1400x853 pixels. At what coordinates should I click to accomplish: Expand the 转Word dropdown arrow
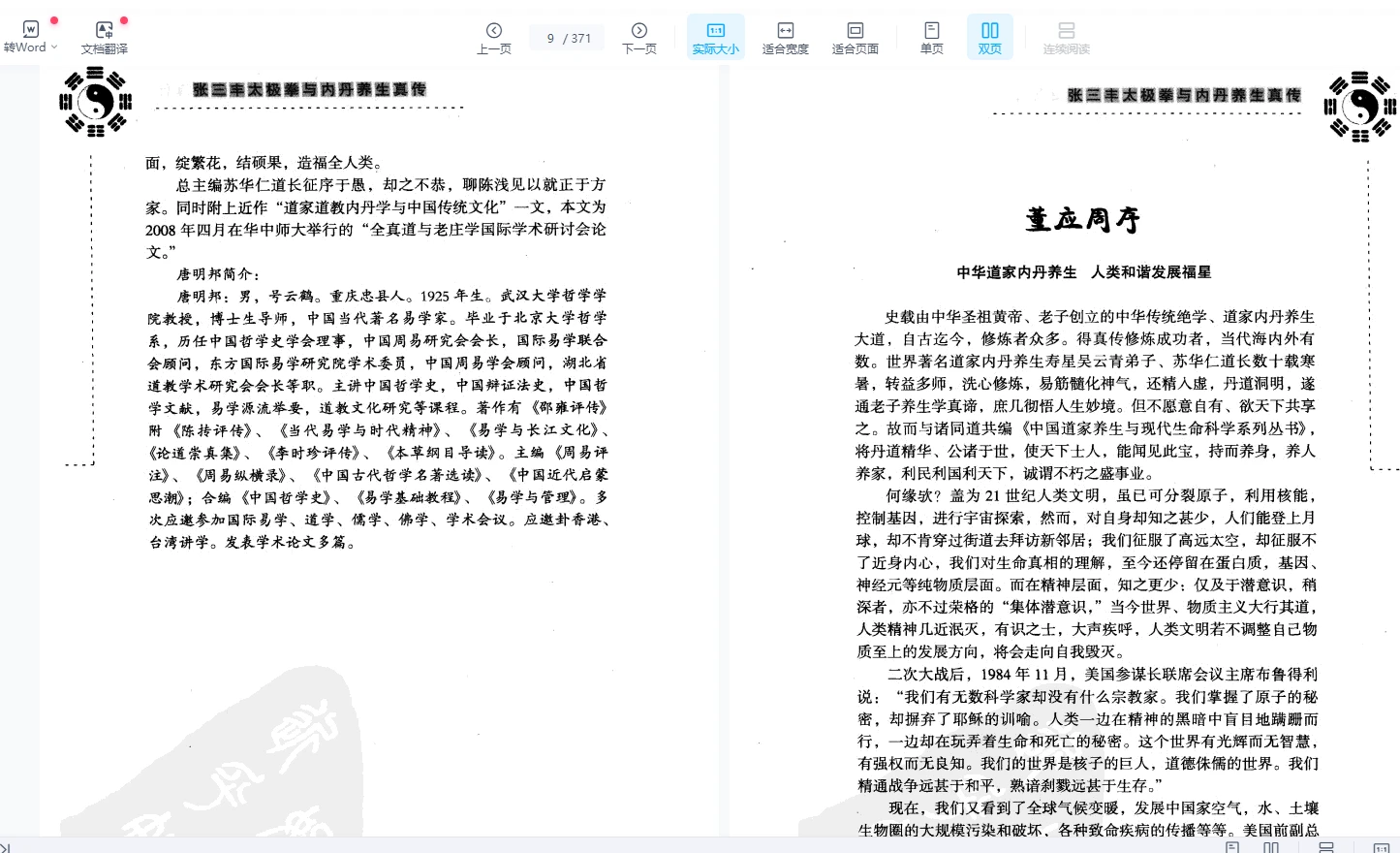(x=54, y=47)
